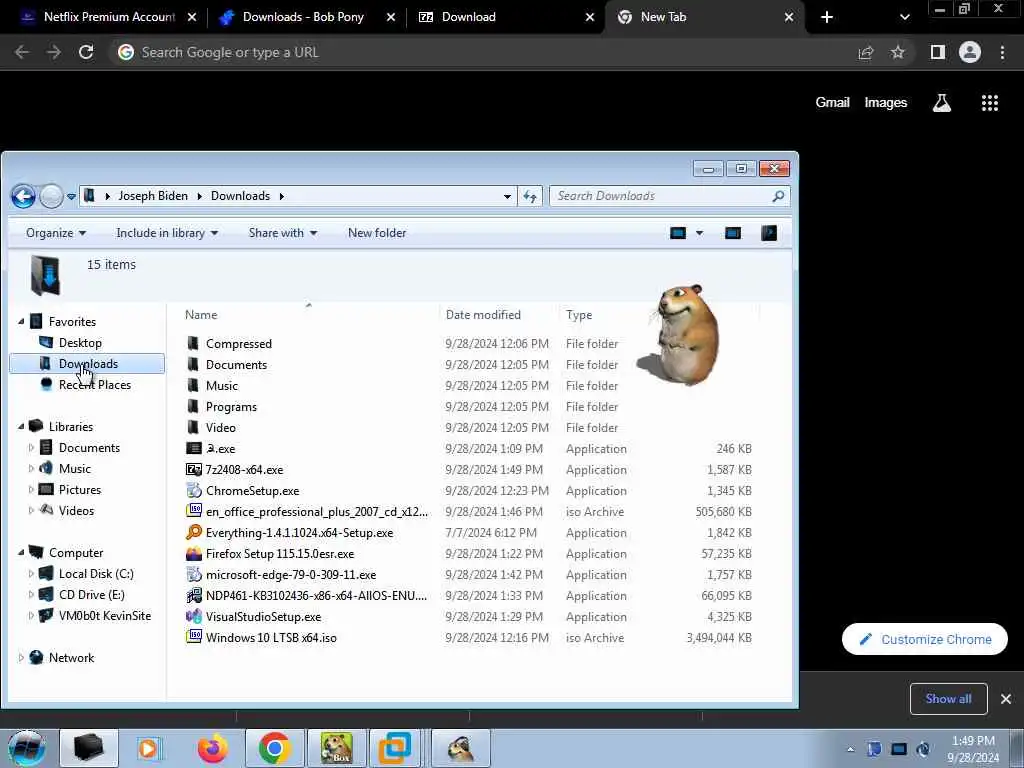Select the microsoft-edge installer icon
Viewport: 1024px width, 768px height.
[194, 575]
